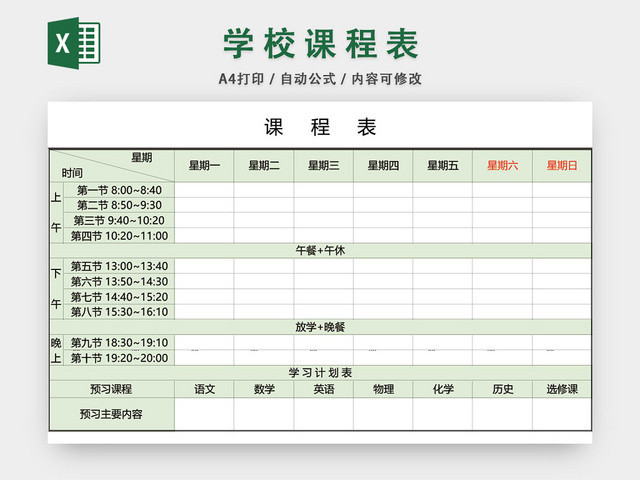Select row 第三节 9:40~10:20
Screen dimensions: 640x480
pyautogui.click(x=119, y=220)
